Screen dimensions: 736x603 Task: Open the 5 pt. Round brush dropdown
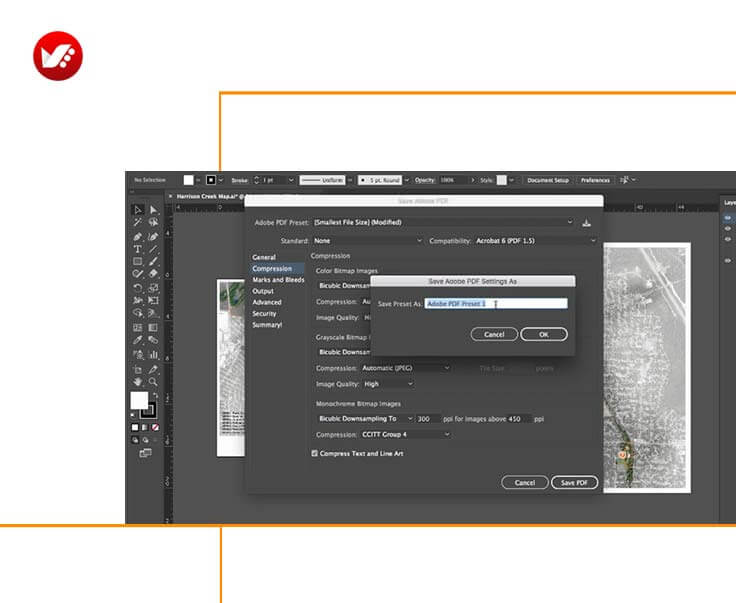pos(383,180)
